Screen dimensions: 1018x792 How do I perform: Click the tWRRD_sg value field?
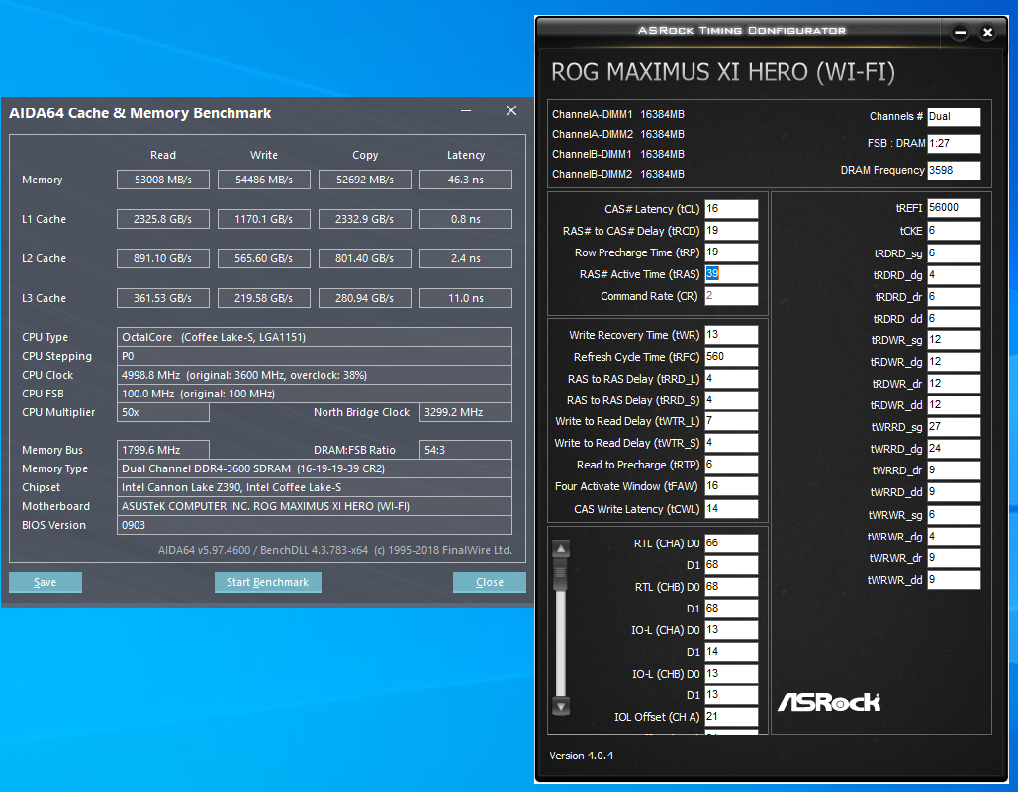[953, 427]
